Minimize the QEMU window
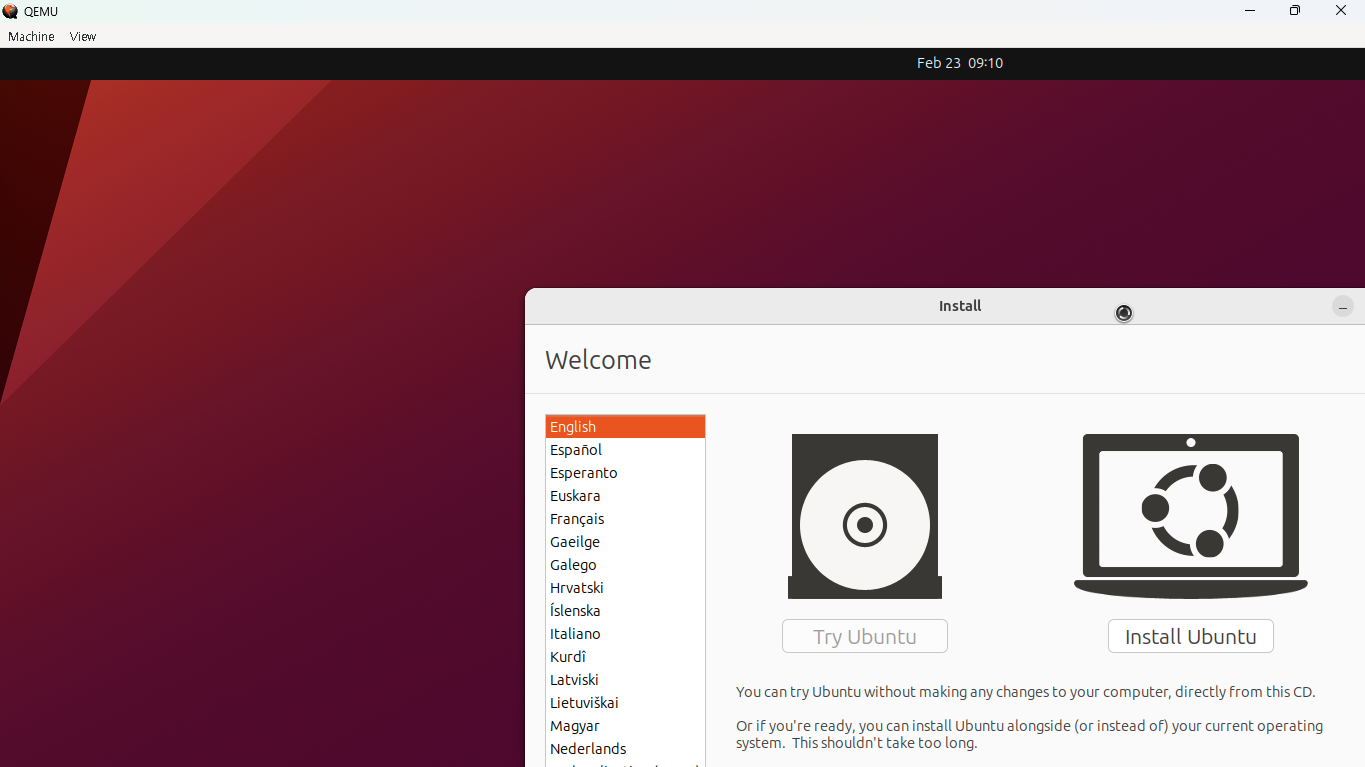The width and height of the screenshot is (1365, 767). pyautogui.click(x=1250, y=11)
